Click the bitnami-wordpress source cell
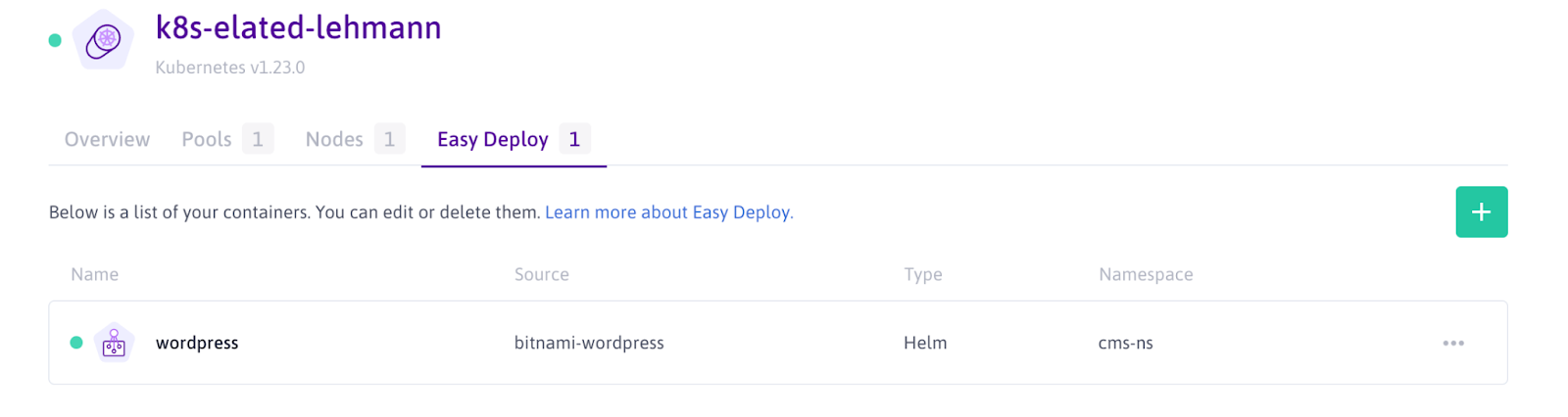This screenshot has width=1568, height=417. 589,343
